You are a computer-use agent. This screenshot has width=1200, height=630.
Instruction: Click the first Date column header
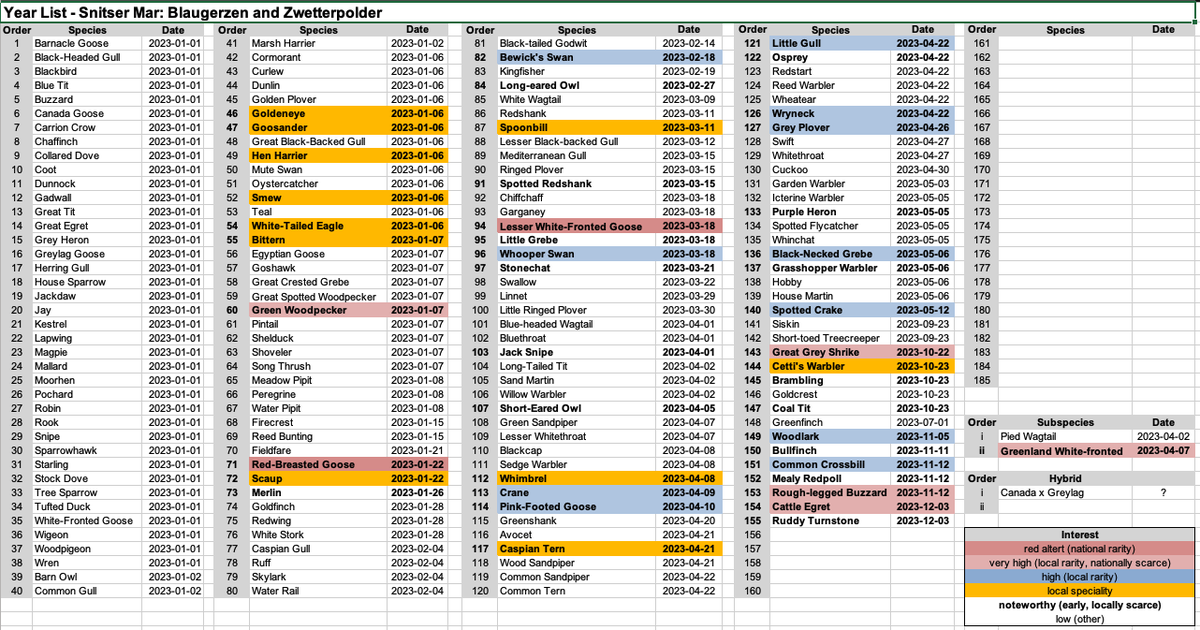[x=173, y=30]
